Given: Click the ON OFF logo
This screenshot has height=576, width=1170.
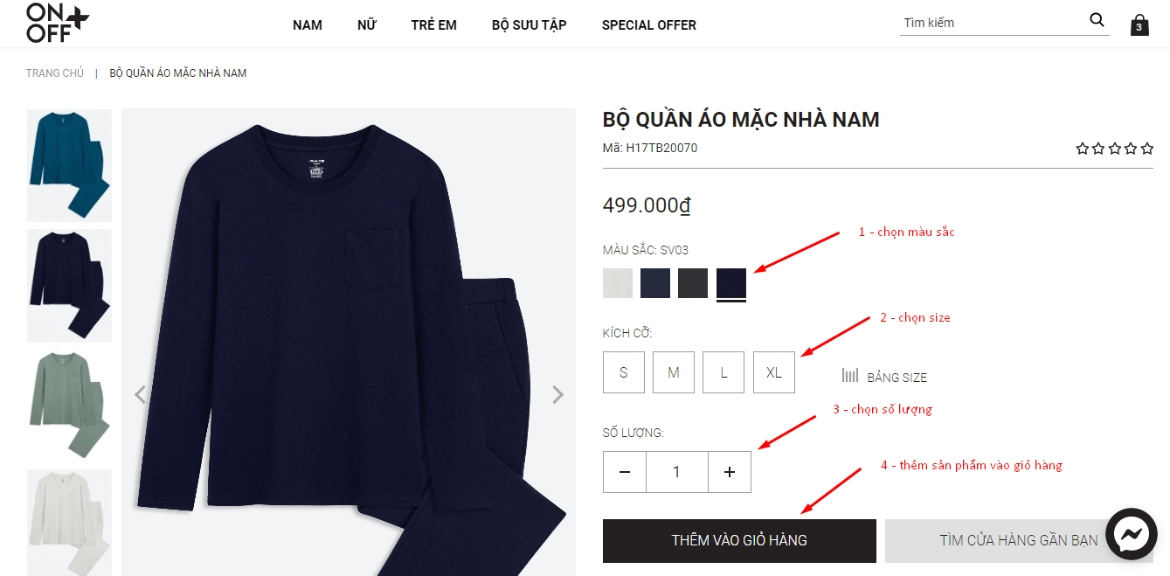Looking at the screenshot, I should [57, 22].
